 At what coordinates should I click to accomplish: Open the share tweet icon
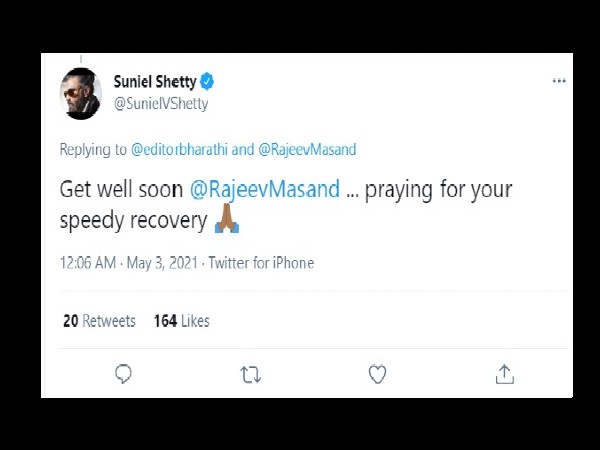[505, 374]
